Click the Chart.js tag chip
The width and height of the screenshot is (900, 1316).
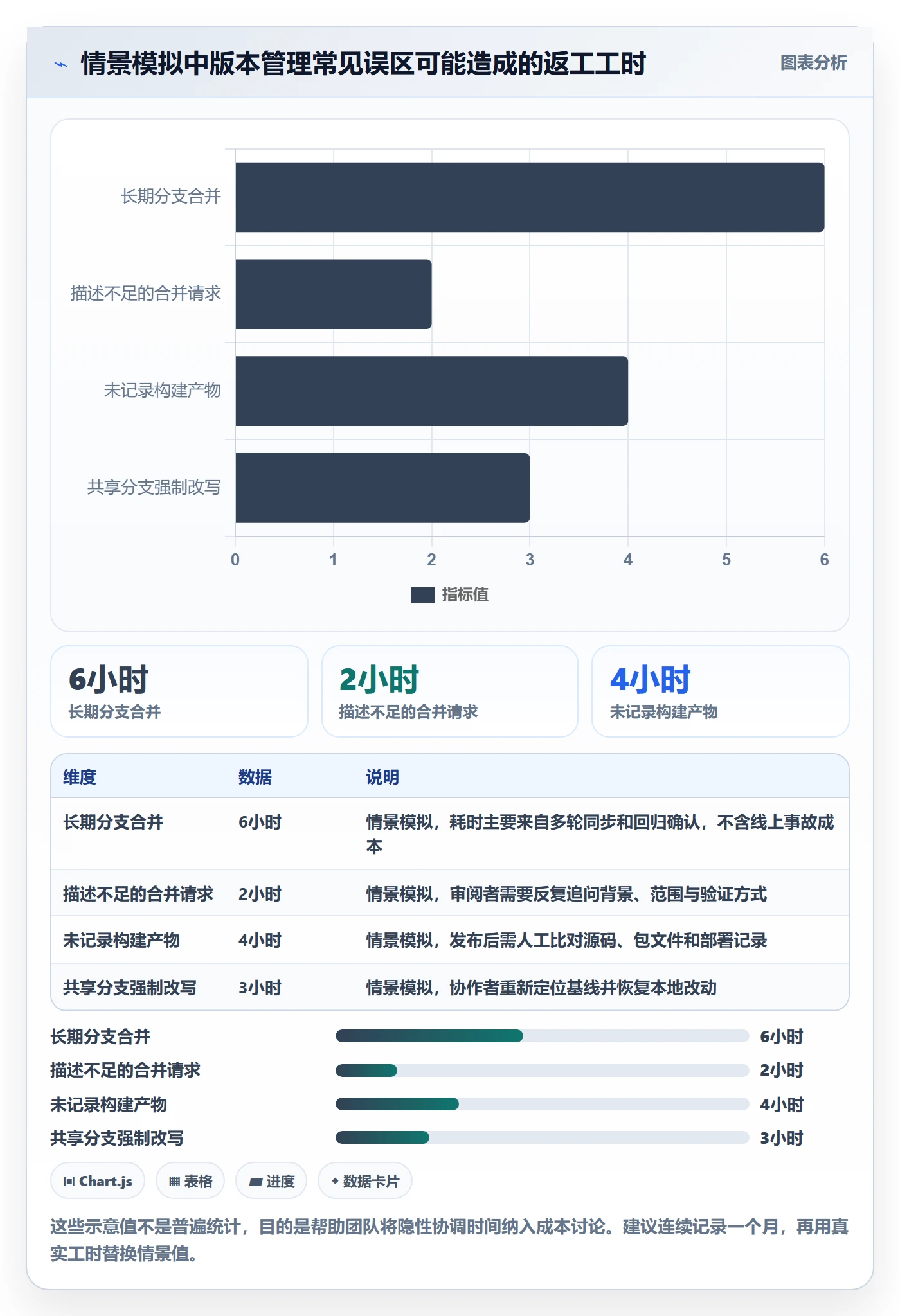[98, 1181]
